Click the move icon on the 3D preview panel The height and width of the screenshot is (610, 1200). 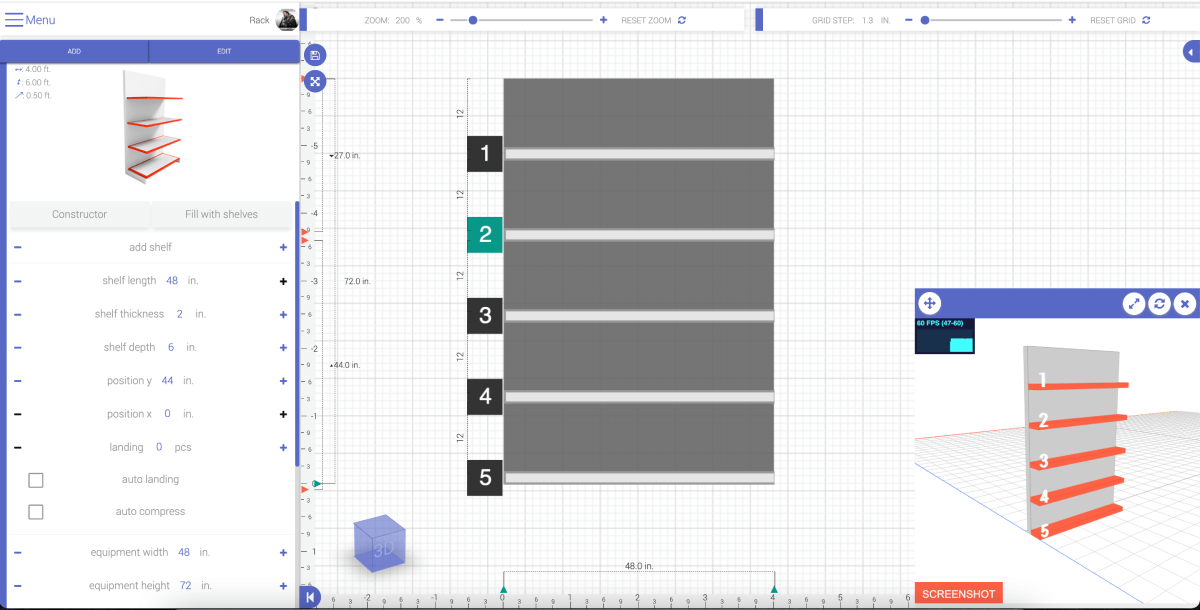pyautogui.click(x=928, y=303)
